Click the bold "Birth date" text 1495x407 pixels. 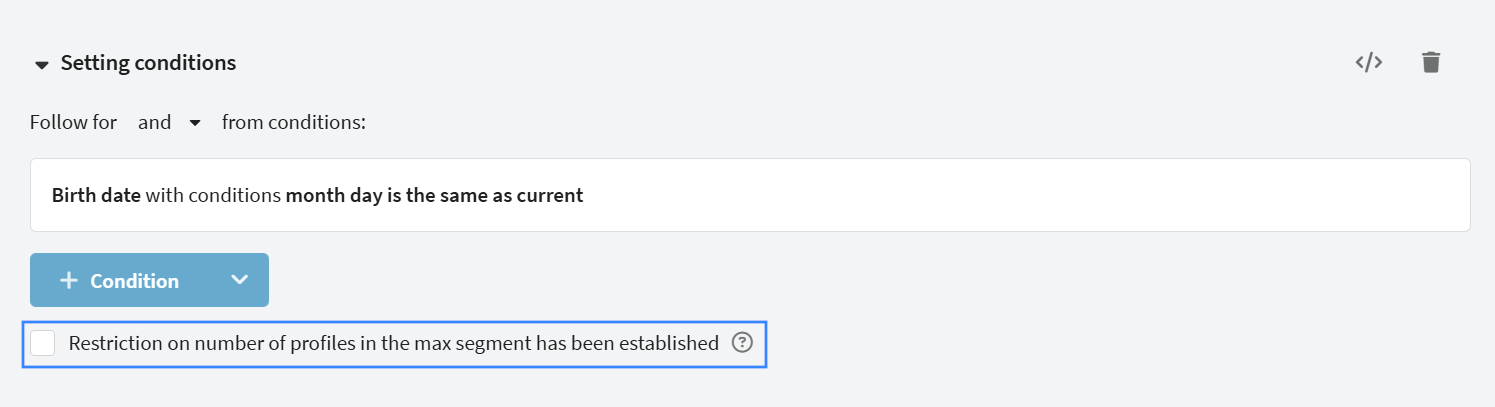96,195
